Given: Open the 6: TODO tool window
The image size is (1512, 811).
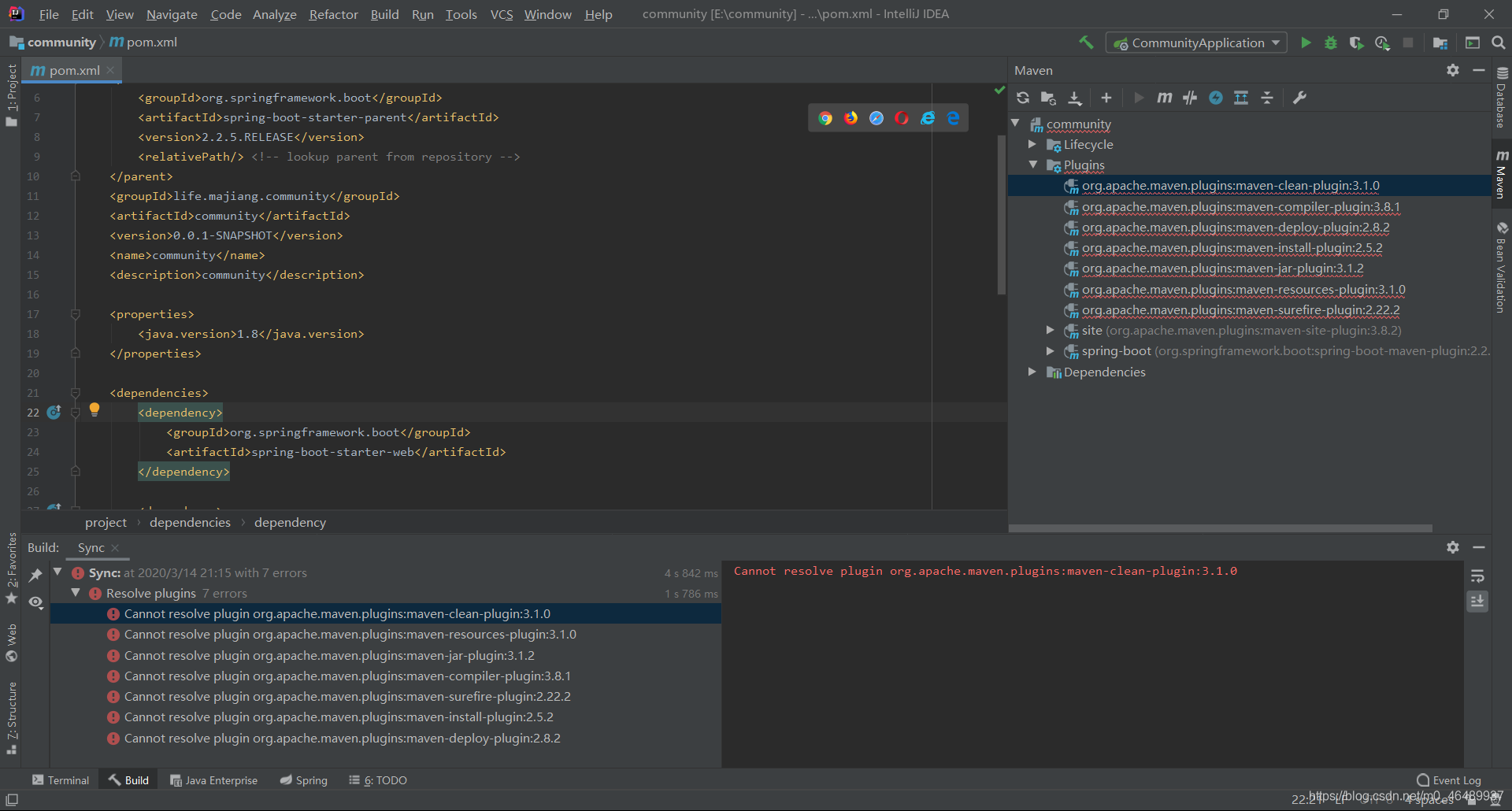Looking at the screenshot, I should [x=378, y=780].
